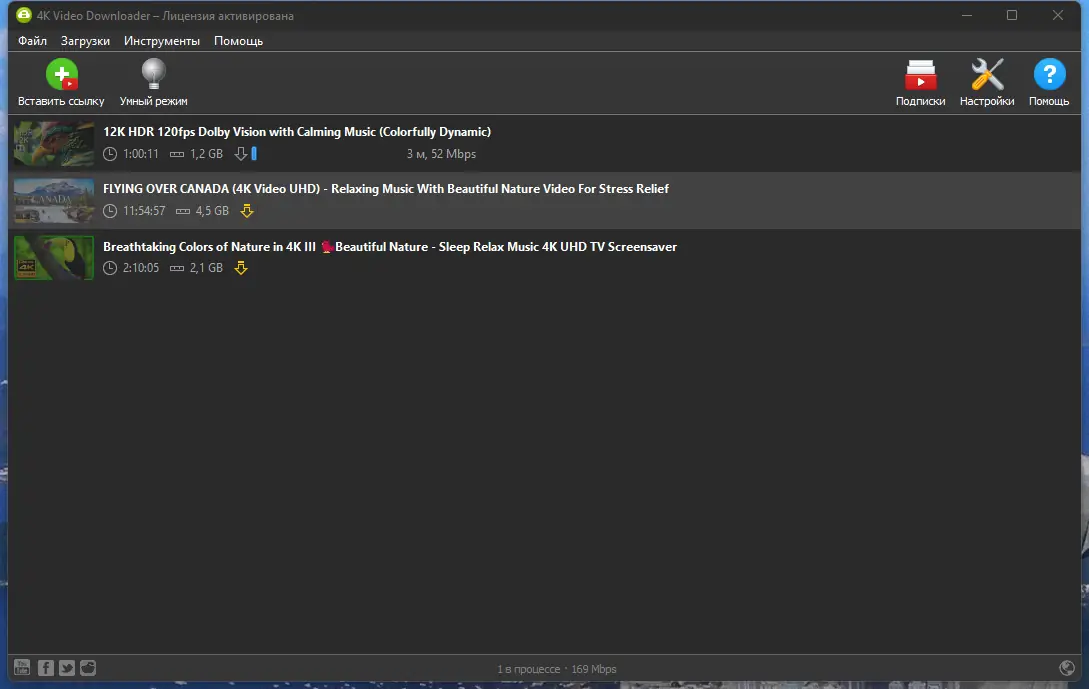Minimize the 4K Video Downloader window
Viewport: 1089px width, 689px height.
click(x=967, y=15)
